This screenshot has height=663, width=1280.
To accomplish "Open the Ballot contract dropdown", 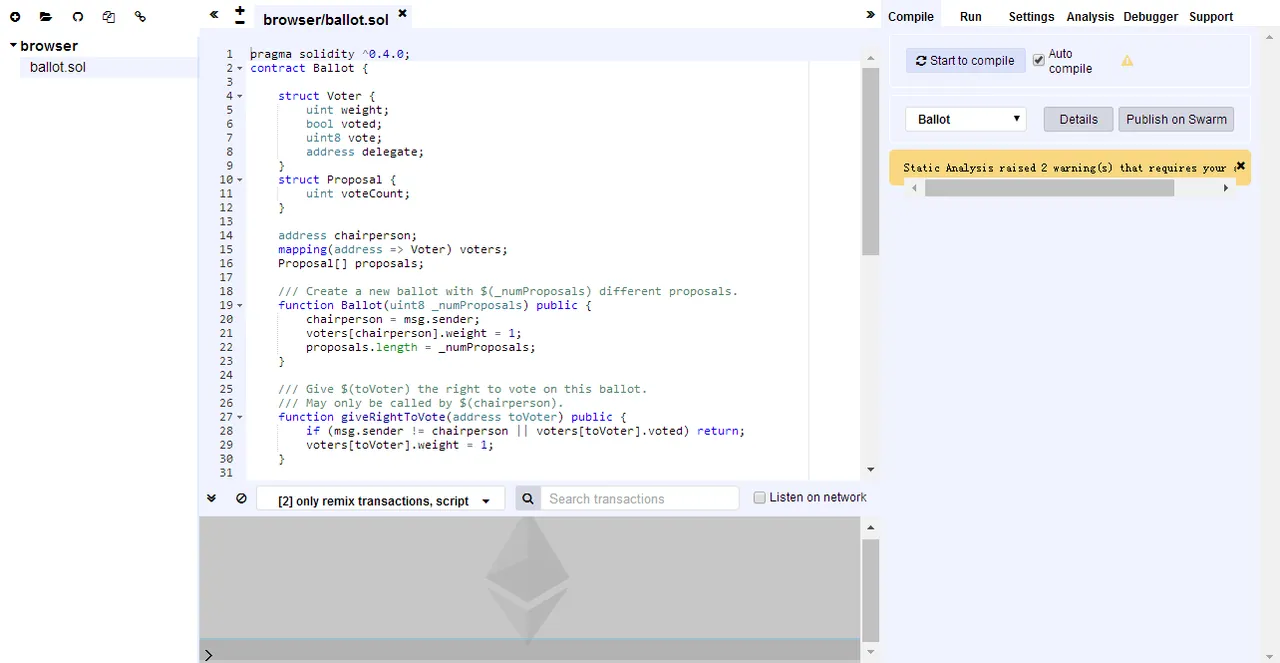I will pos(966,119).
